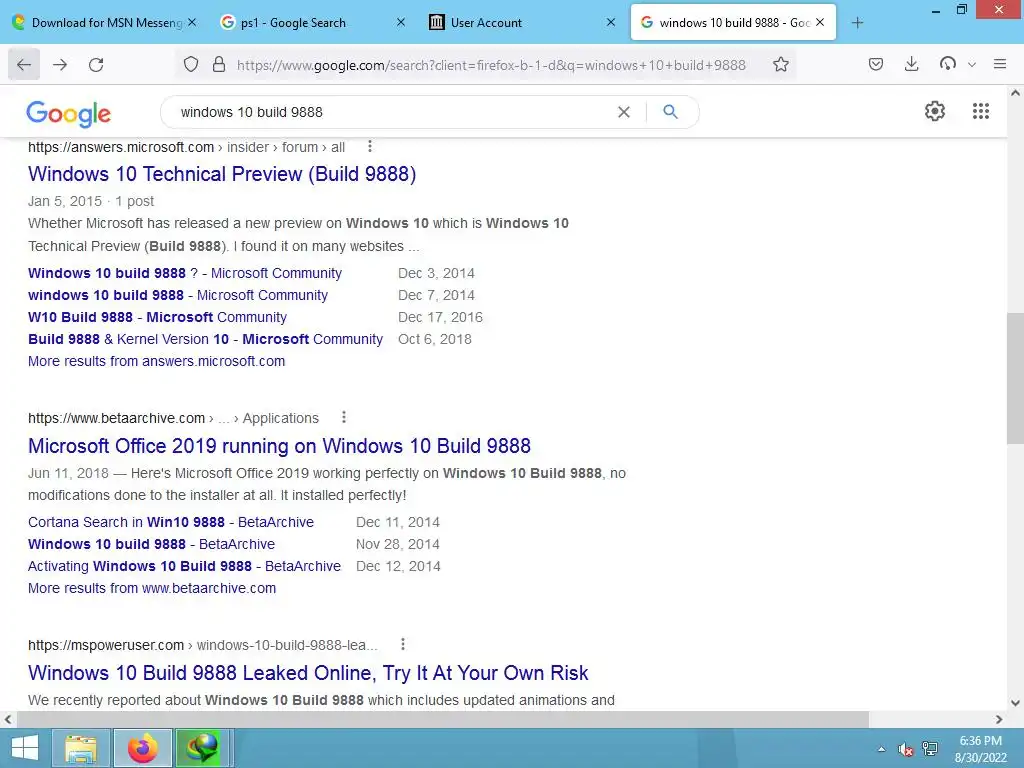Image resolution: width=1024 pixels, height=768 pixels.
Task: Open Microsoft Office 2019 running on Build 9888
Action: [280, 445]
